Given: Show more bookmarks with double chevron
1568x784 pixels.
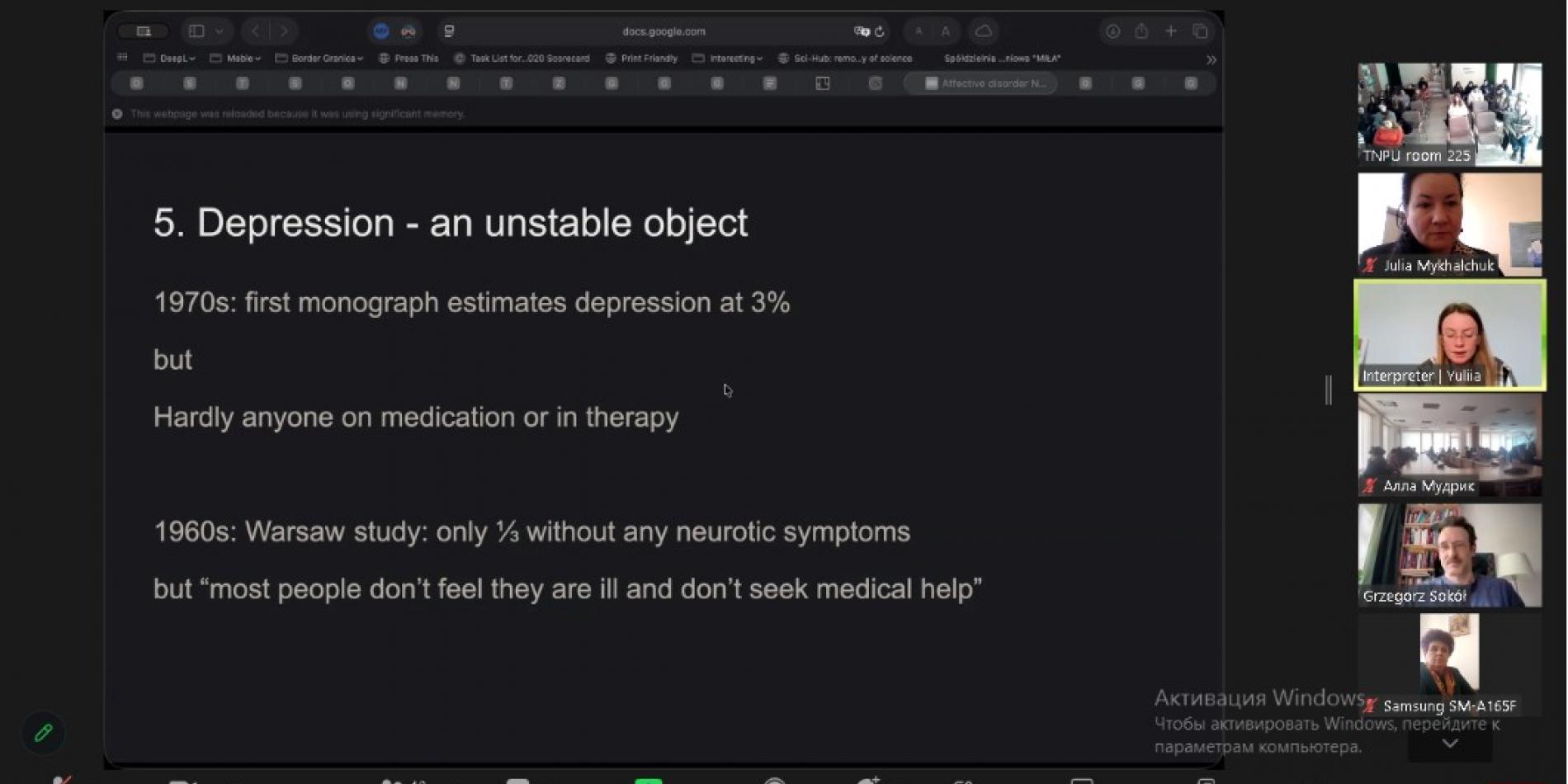Looking at the screenshot, I should click(x=1211, y=59).
